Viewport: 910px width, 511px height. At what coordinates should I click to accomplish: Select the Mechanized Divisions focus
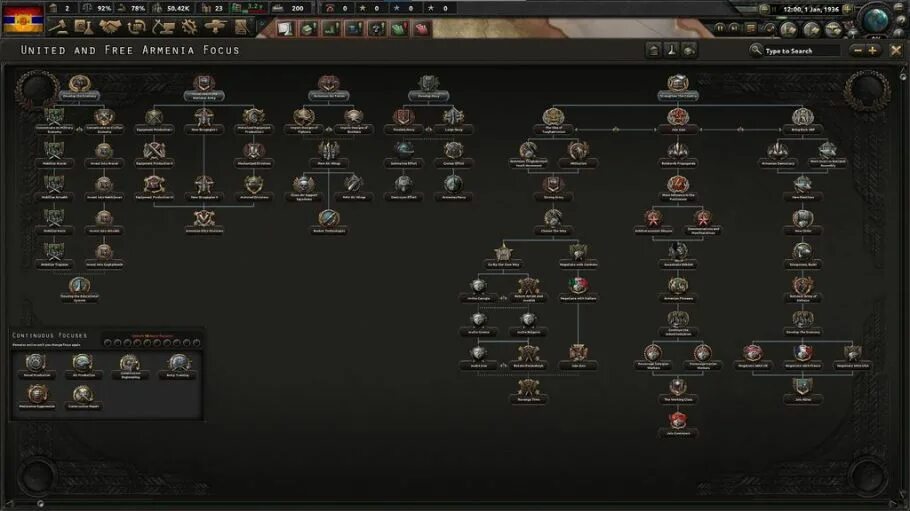pyautogui.click(x=254, y=154)
